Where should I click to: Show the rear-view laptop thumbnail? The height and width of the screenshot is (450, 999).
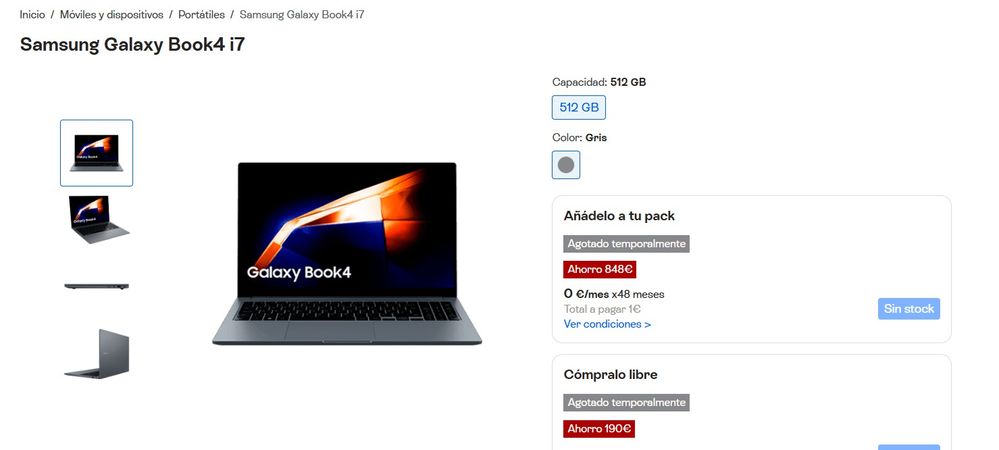[97, 353]
